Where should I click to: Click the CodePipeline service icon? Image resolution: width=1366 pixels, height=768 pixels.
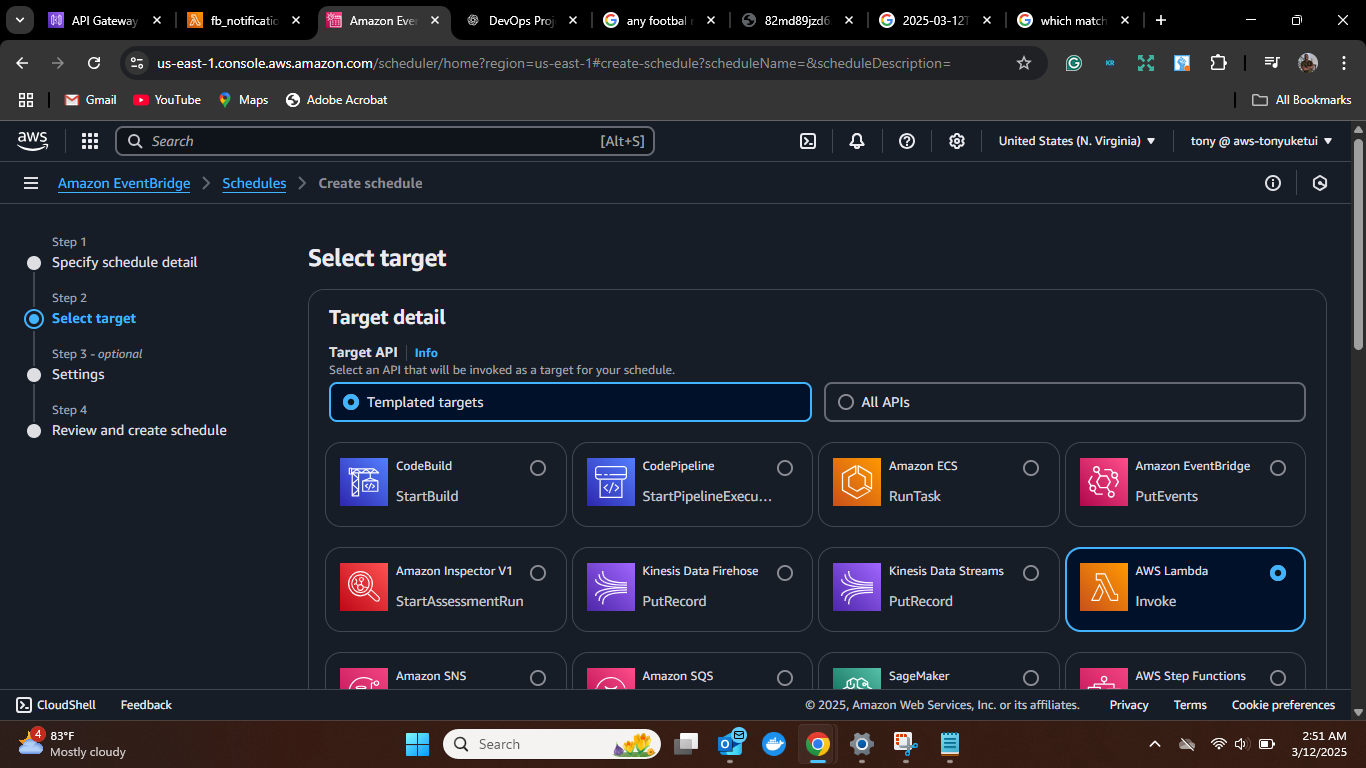coord(611,482)
